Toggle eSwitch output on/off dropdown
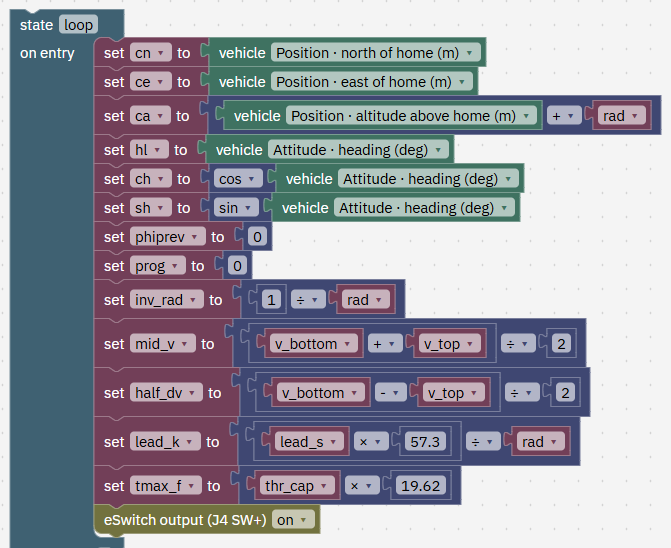This screenshot has width=671, height=548. (293, 520)
